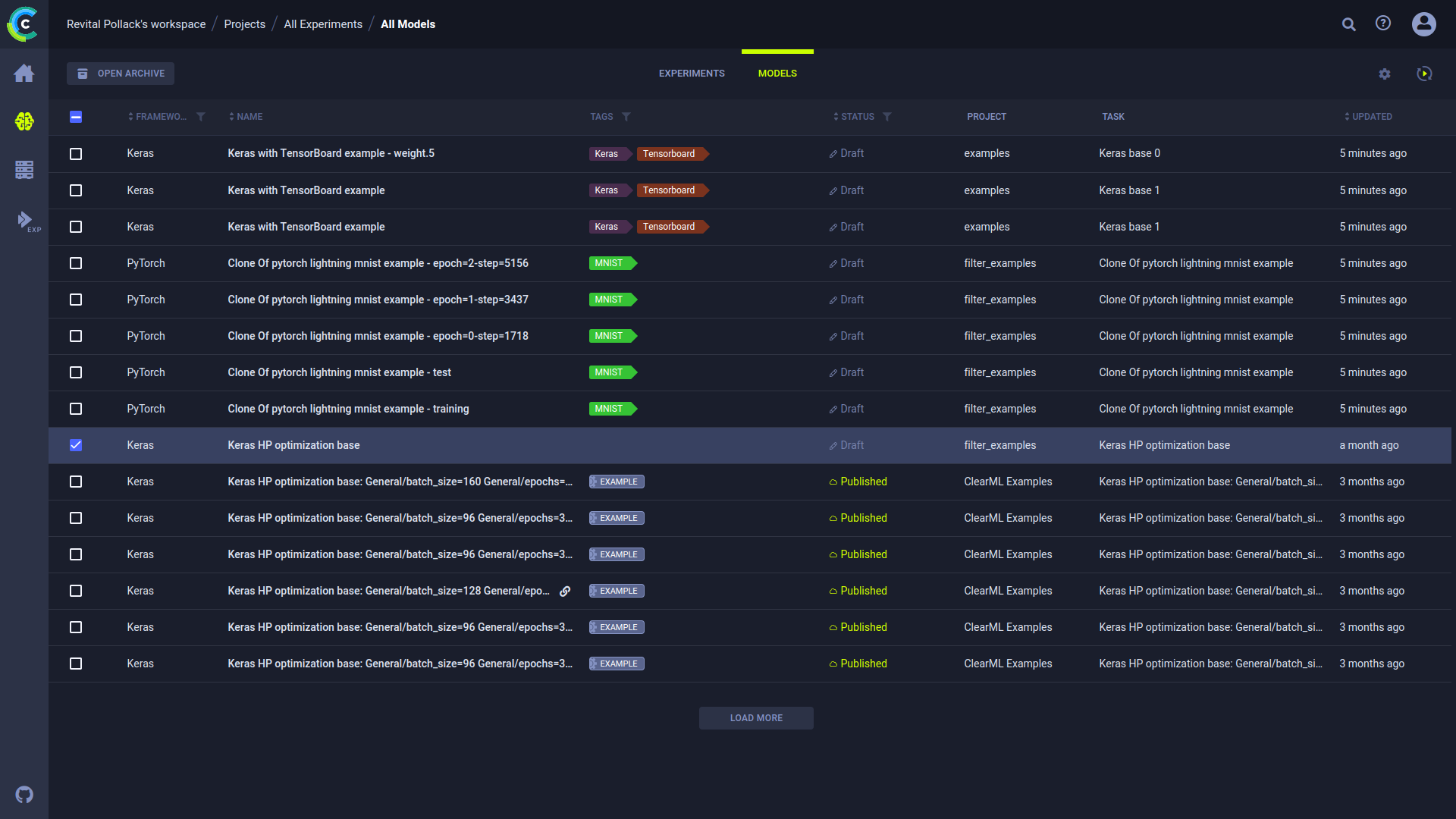
Task: Open the Home dashboard icon in sidebar
Action: point(24,74)
